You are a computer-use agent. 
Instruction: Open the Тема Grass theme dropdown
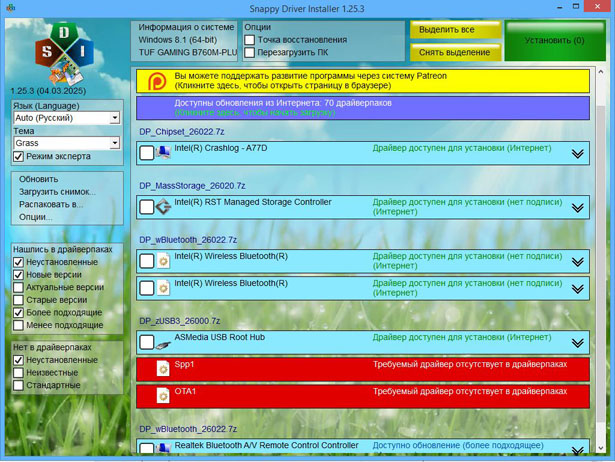[x=114, y=144]
